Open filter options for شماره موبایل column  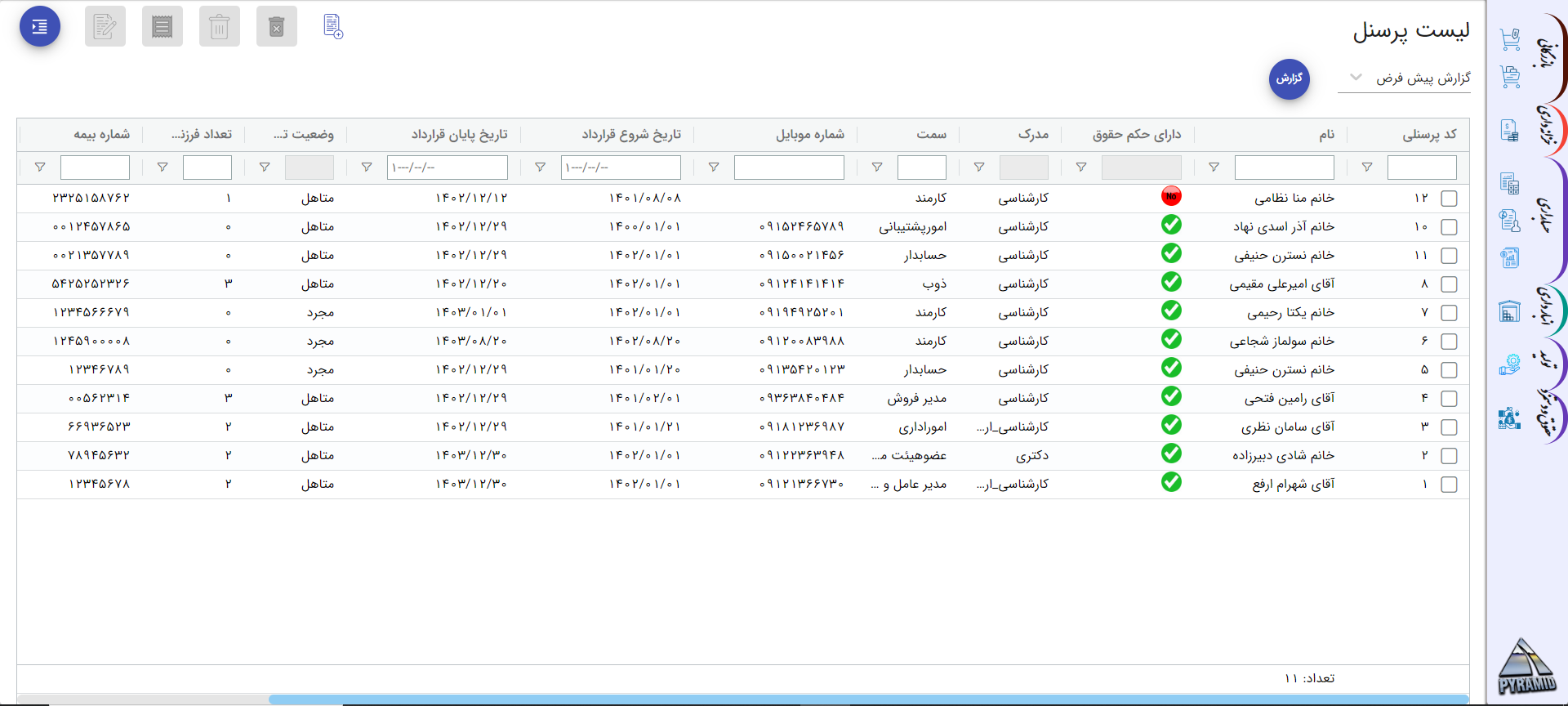(714, 168)
